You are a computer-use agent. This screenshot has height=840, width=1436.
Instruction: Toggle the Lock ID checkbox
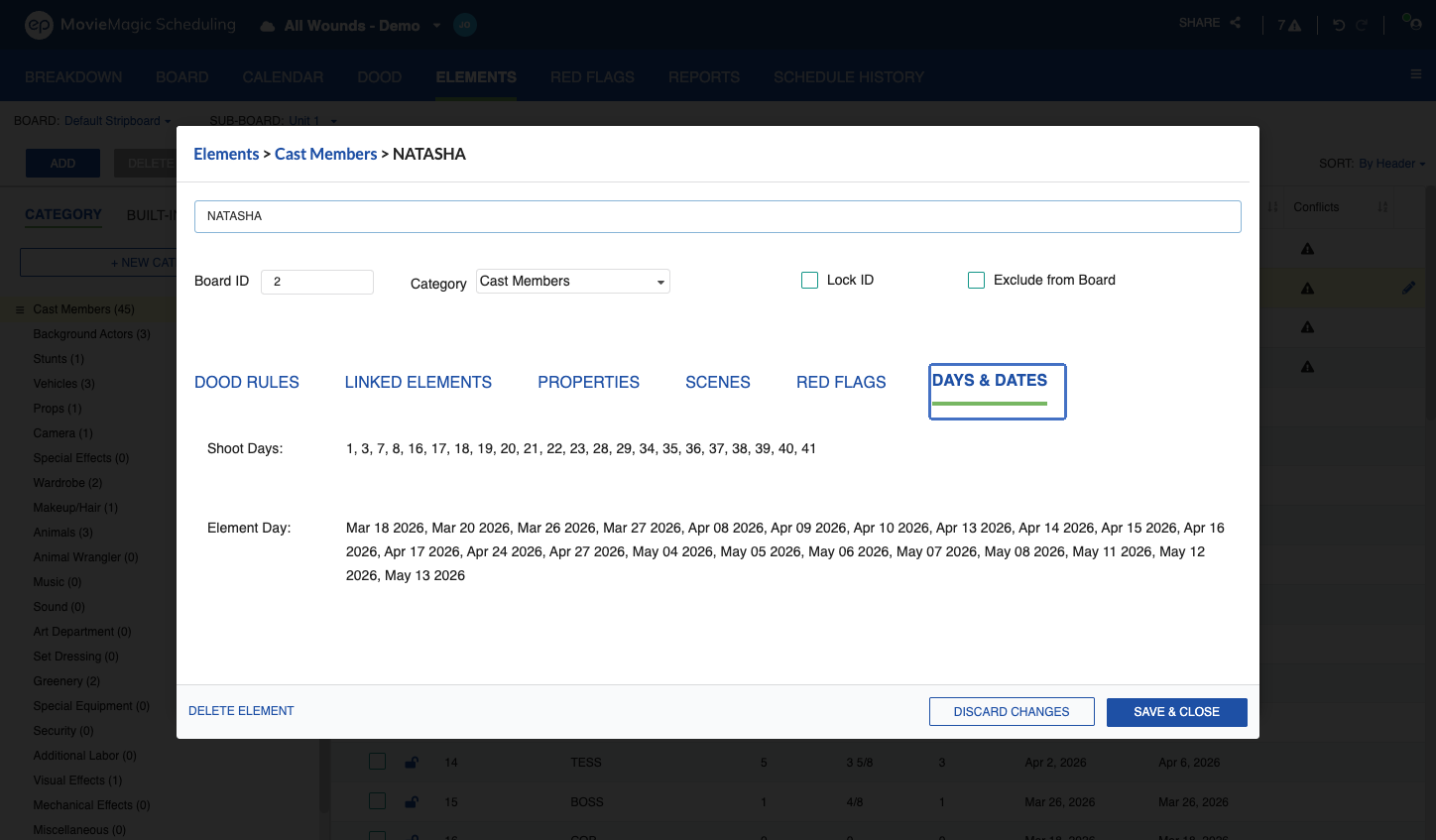point(809,281)
